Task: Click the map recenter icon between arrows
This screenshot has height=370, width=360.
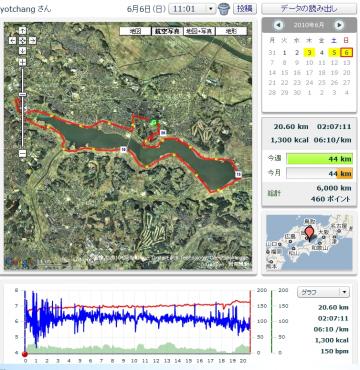Action: click(x=22, y=41)
